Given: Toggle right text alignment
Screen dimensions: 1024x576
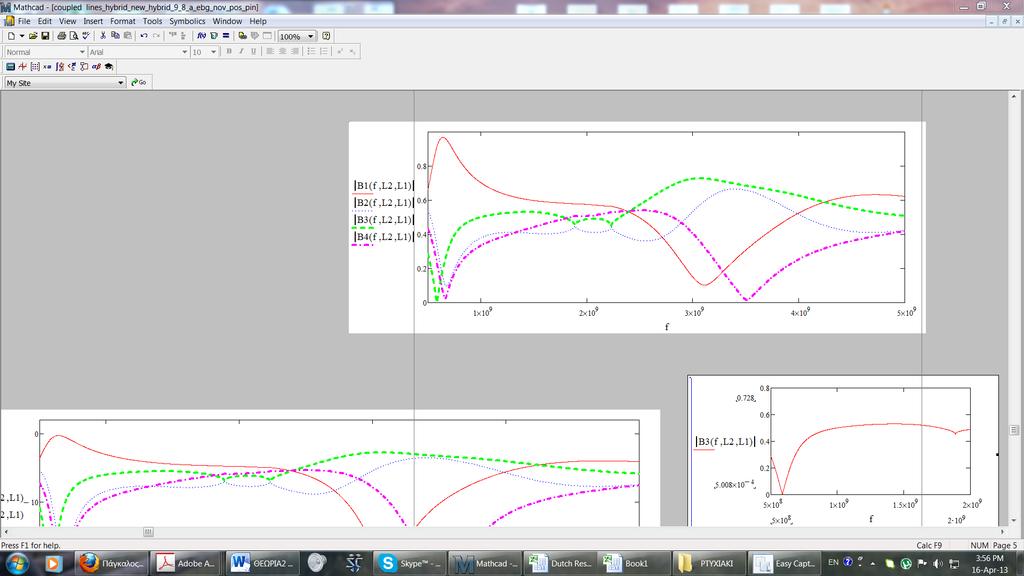Looking at the screenshot, I should (295, 52).
